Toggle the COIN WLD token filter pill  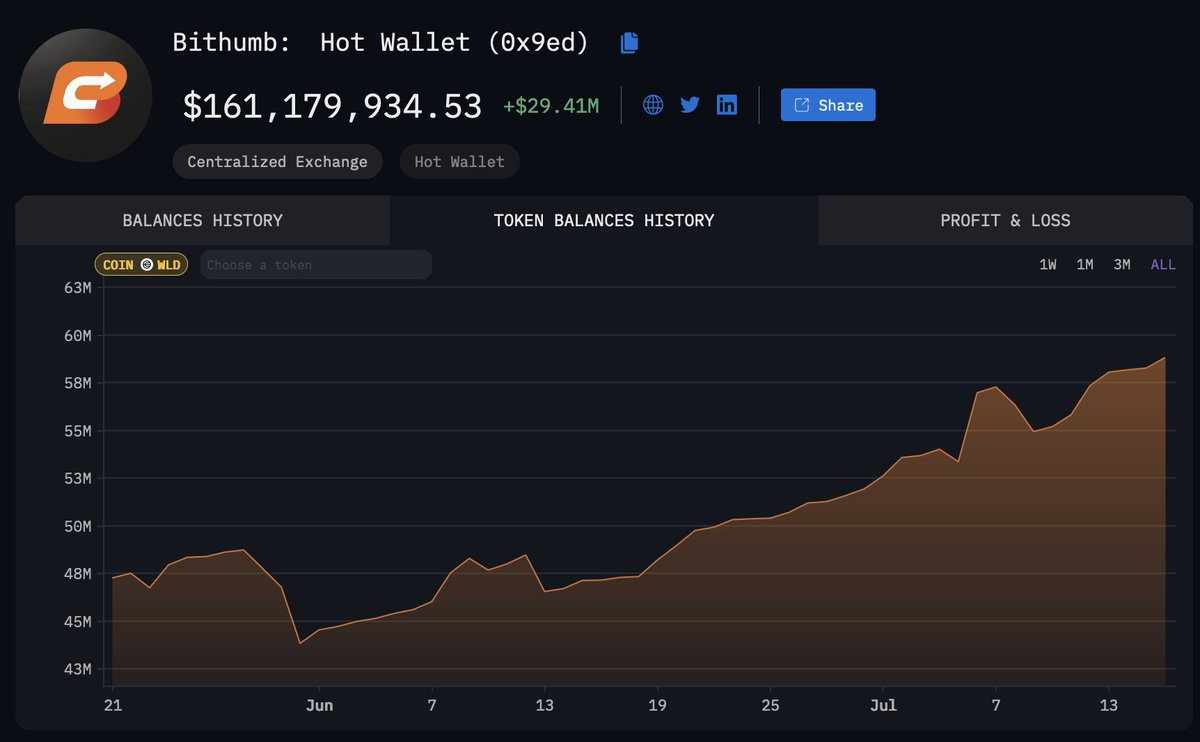(x=141, y=264)
